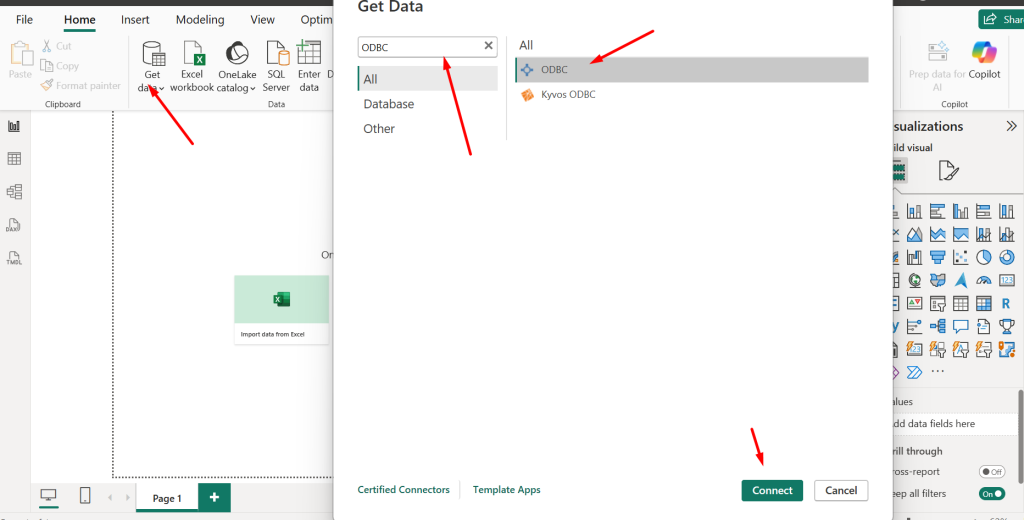Open the OneLake catalog
The image size is (1024, 520).
point(236,66)
